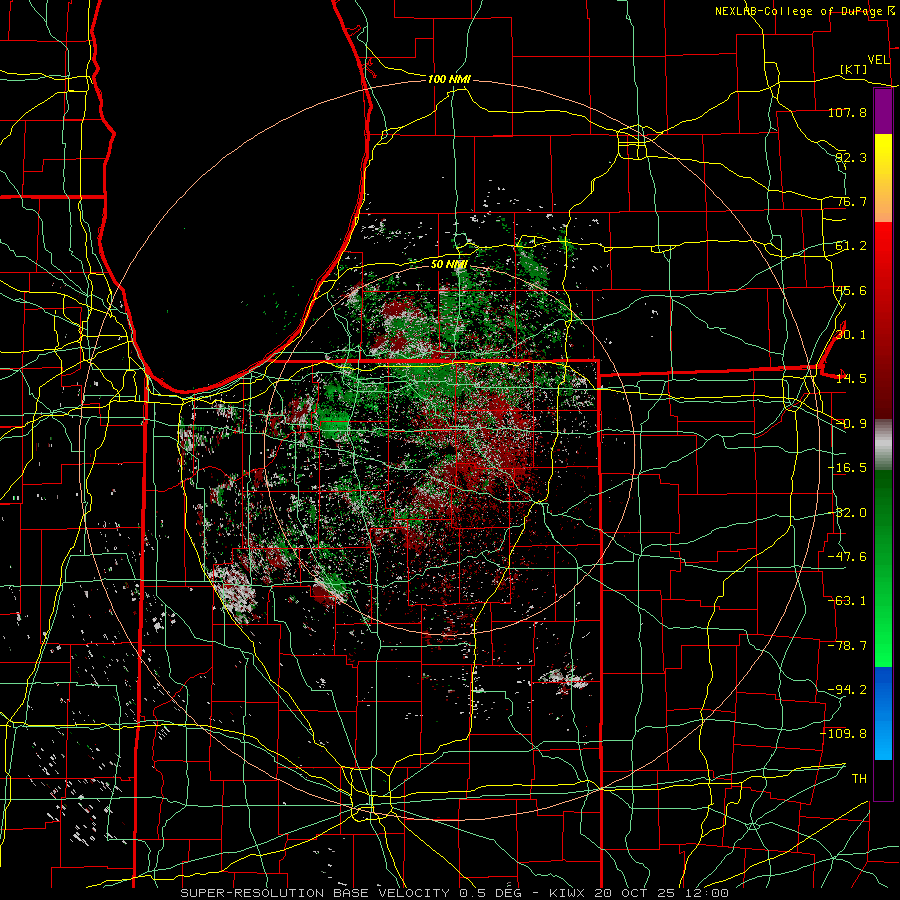Select the -16.5 scale value

[x=847, y=468]
